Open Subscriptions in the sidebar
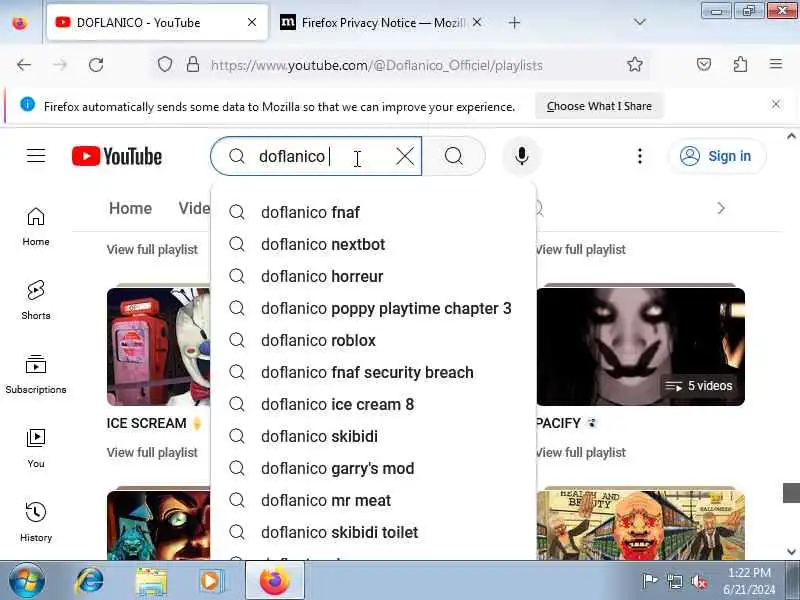800x600 pixels. (x=36, y=374)
